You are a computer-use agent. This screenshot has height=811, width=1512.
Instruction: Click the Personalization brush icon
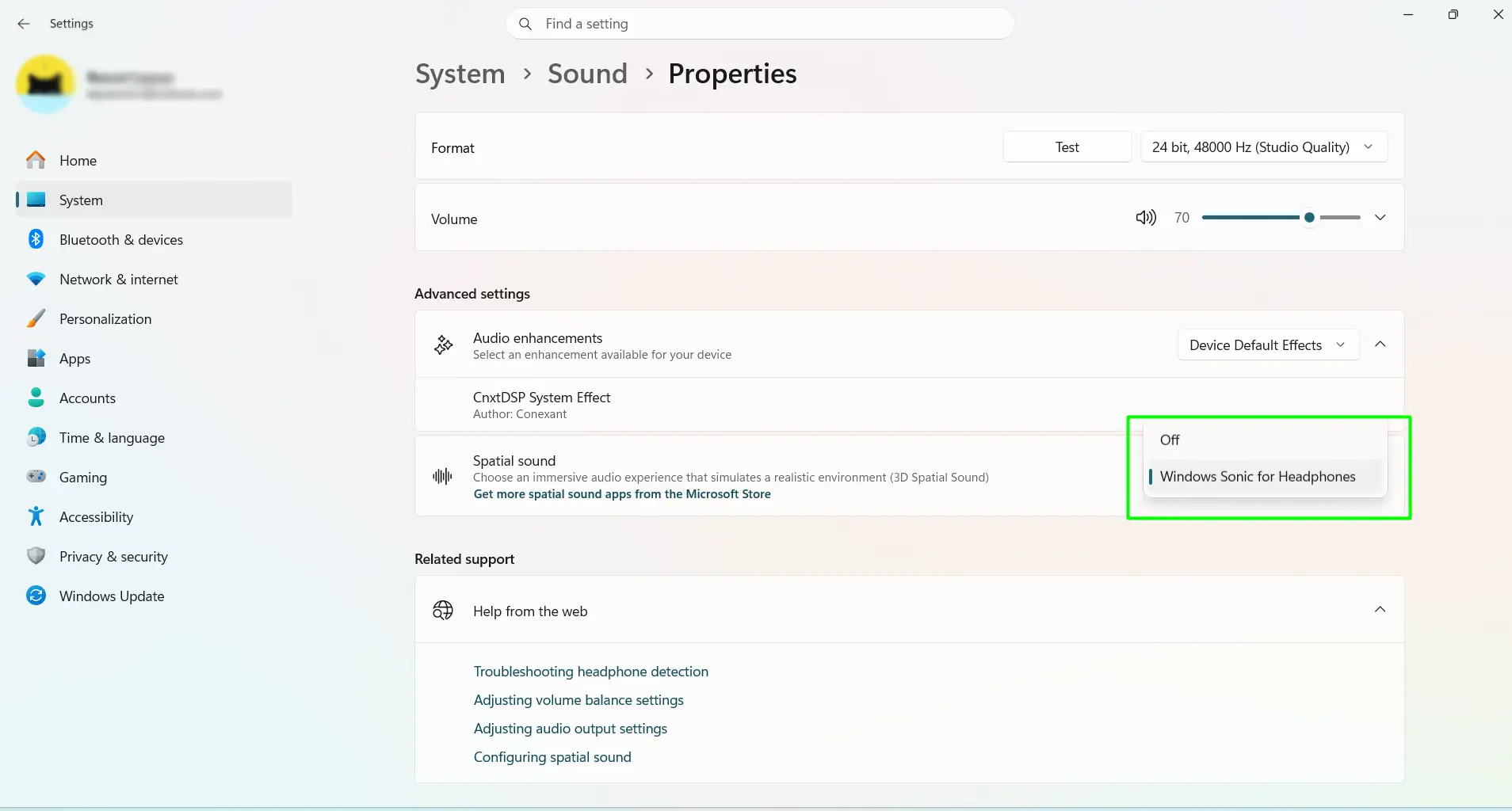tap(36, 318)
